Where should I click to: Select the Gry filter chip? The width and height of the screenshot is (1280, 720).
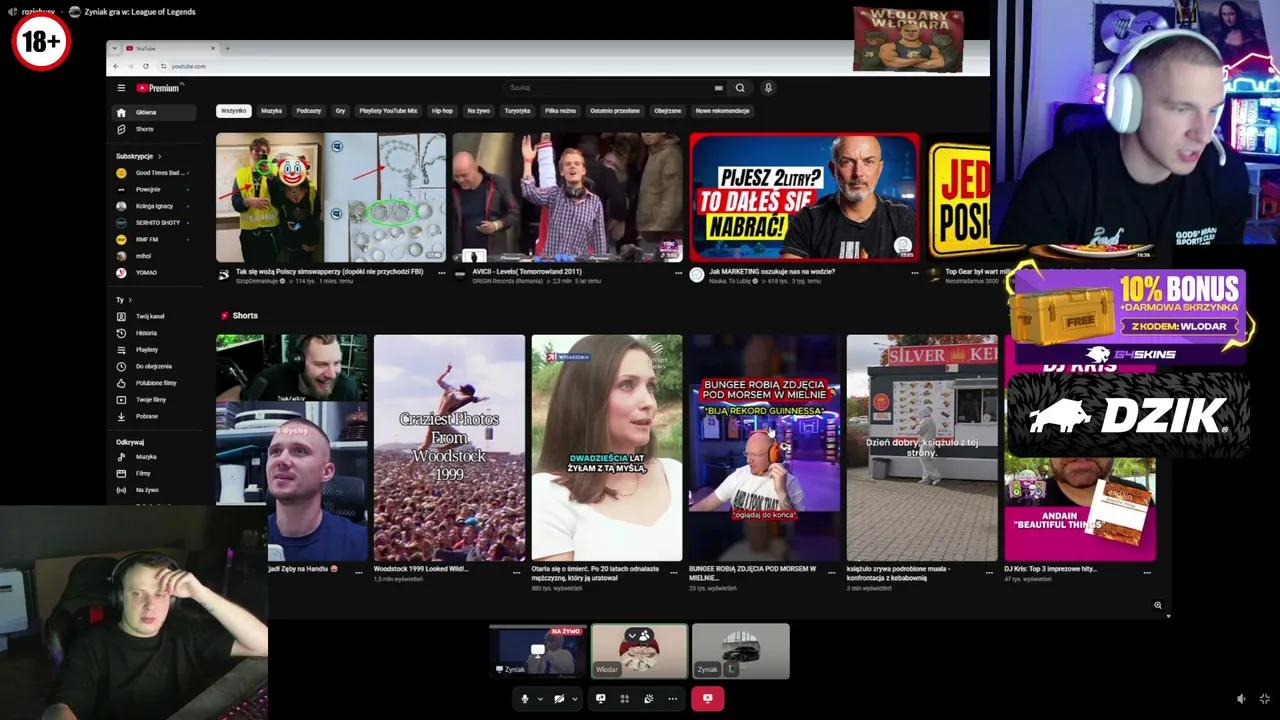(340, 111)
